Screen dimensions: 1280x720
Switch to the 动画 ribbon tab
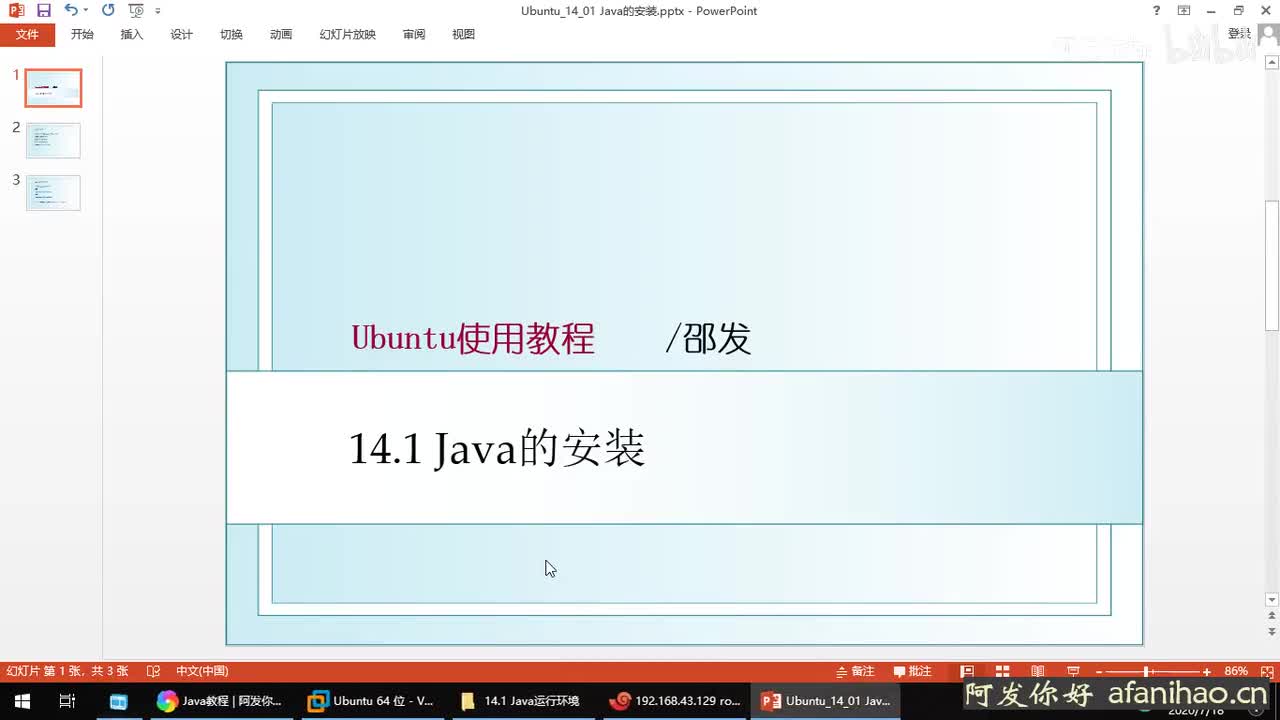281,34
